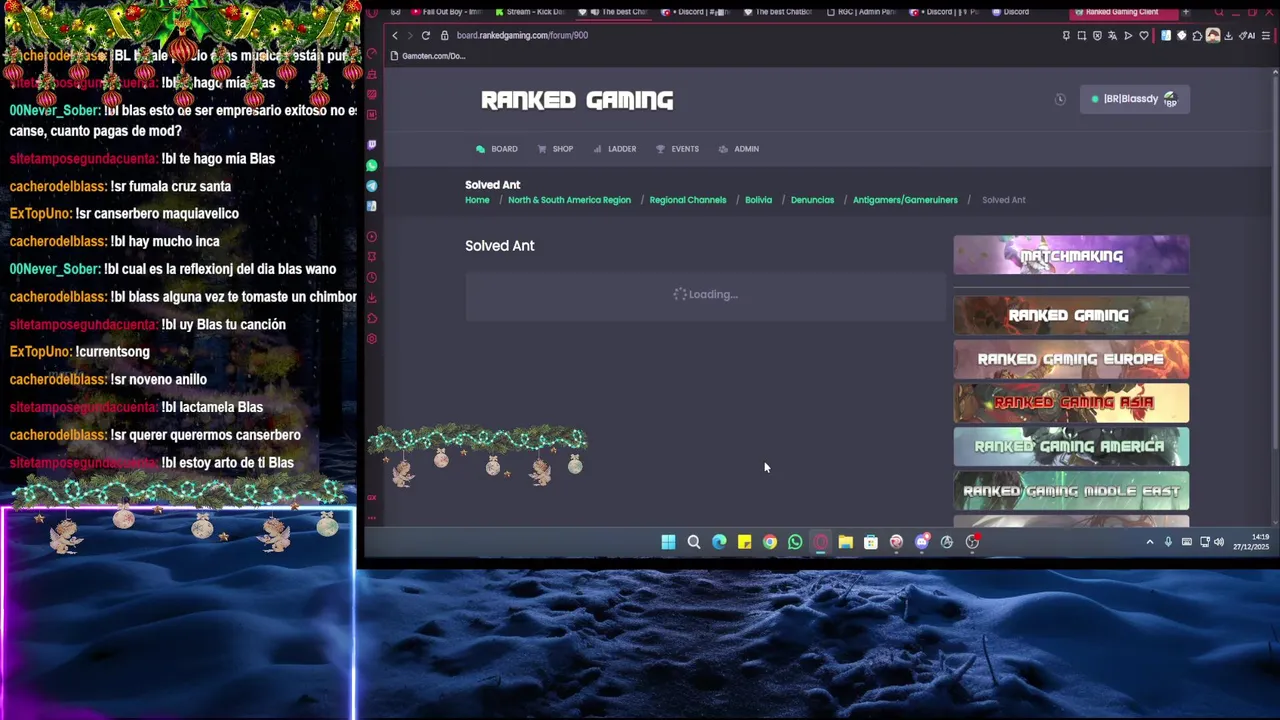Image resolution: width=1280 pixels, height=720 pixels.
Task: Go forward with the browser forward arrow
Action: pos(409,35)
